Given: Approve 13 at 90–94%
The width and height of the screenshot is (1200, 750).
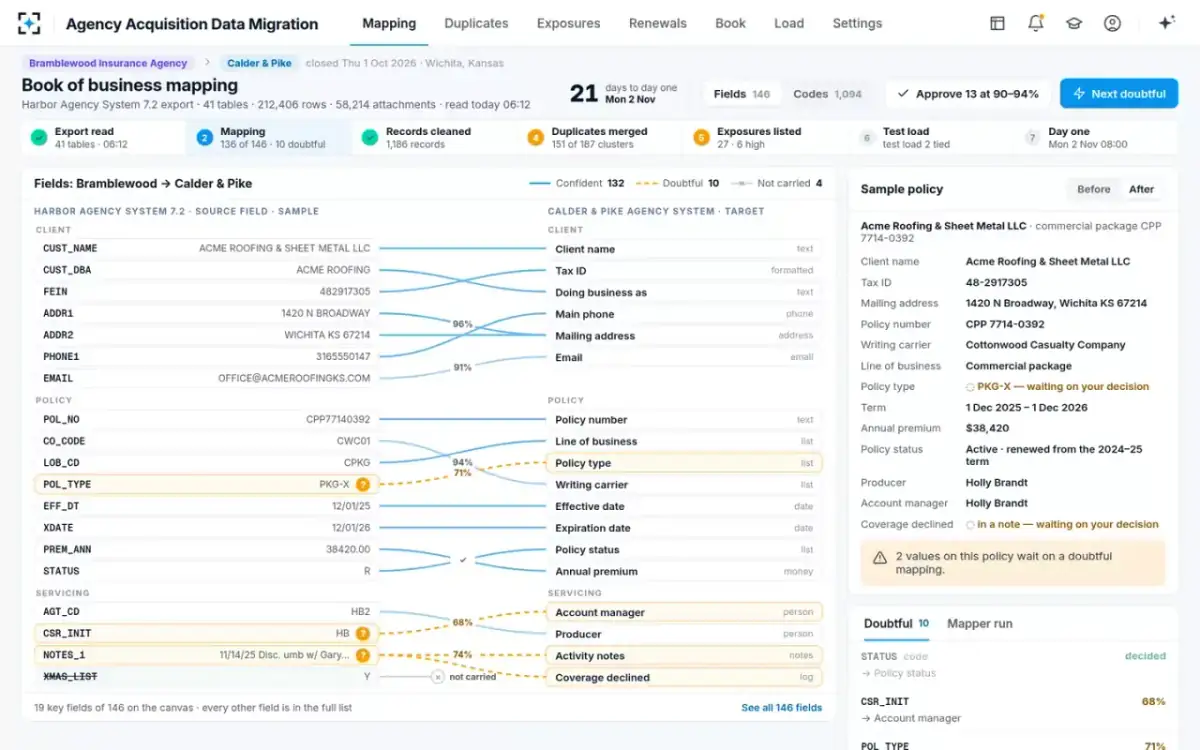Looking at the screenshot, I should [x=968, y=94].
